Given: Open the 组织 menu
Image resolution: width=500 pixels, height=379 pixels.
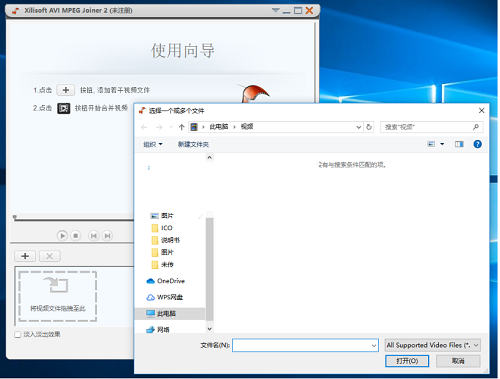Looking at the screenshot, I should coord(153,144).
